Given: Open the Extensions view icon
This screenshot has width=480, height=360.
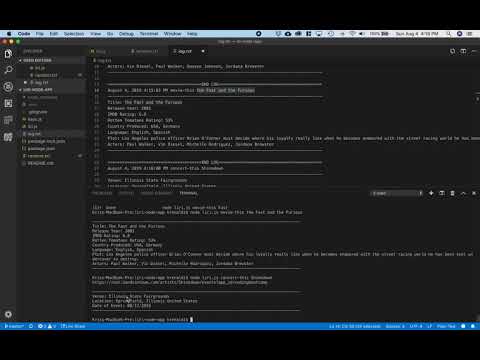Looking at the screenshot, I should pos(8,103).
